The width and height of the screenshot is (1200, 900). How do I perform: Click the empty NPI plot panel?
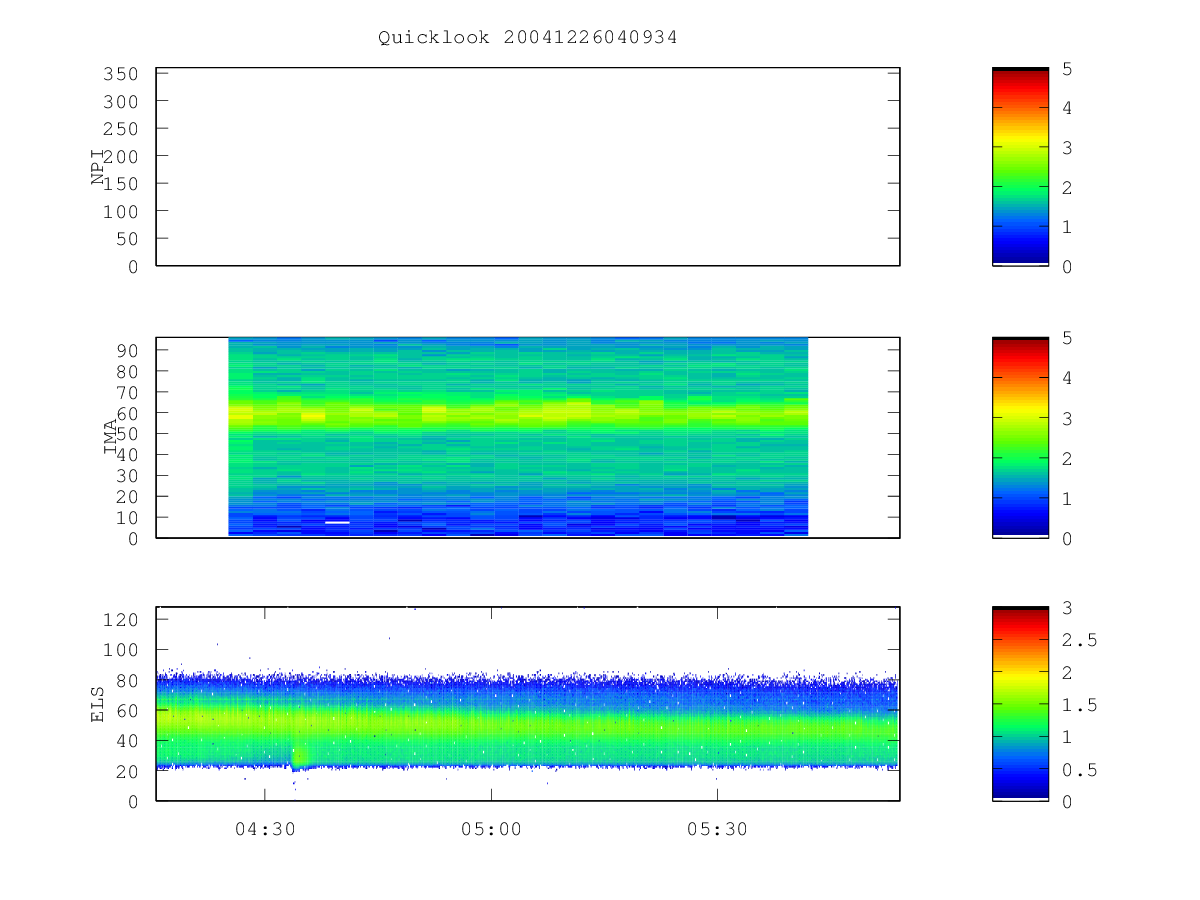pos(528,167)
